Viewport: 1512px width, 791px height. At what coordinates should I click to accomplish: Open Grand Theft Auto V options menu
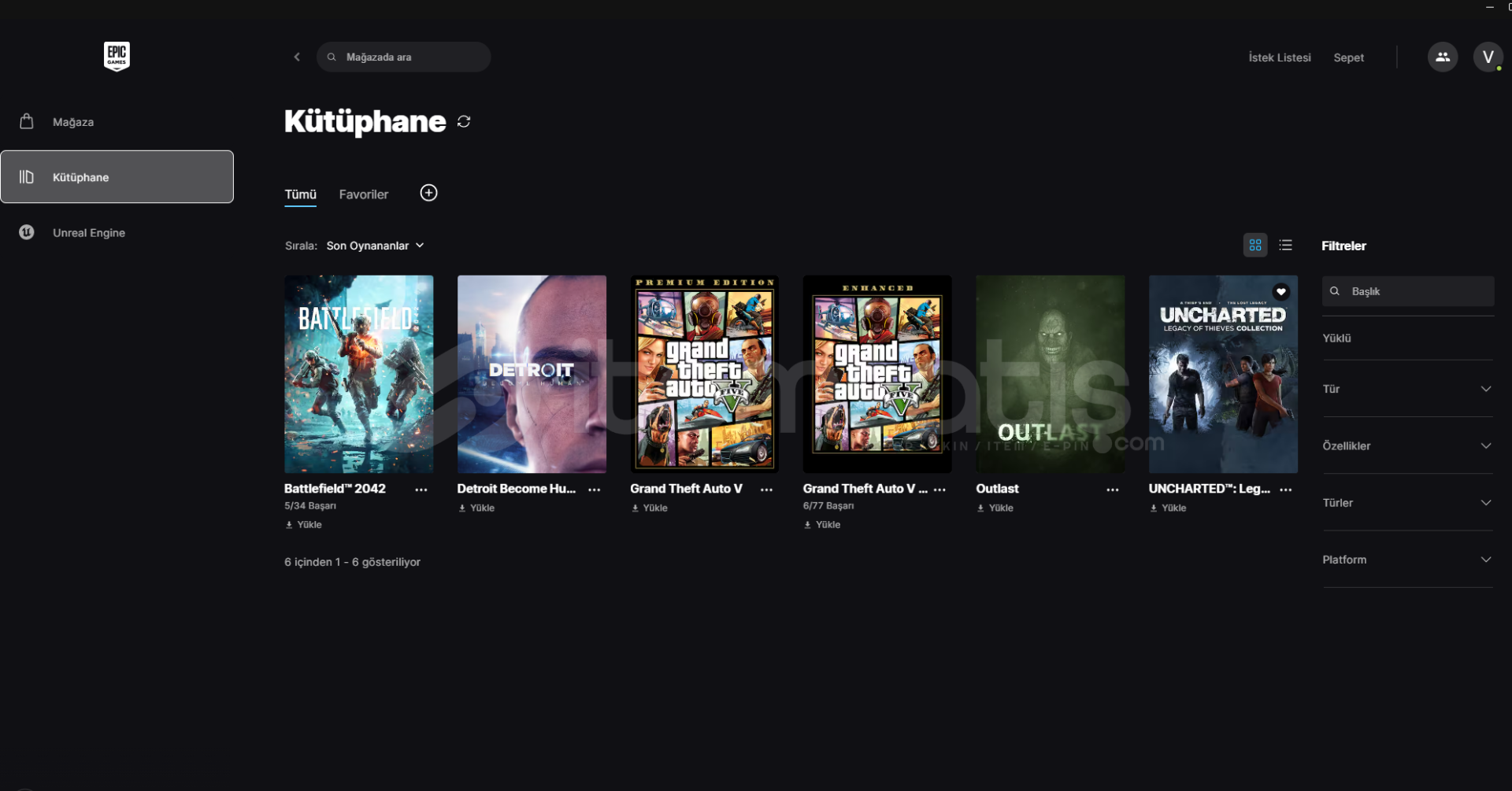pyautogui.click(x=766, y=490)
